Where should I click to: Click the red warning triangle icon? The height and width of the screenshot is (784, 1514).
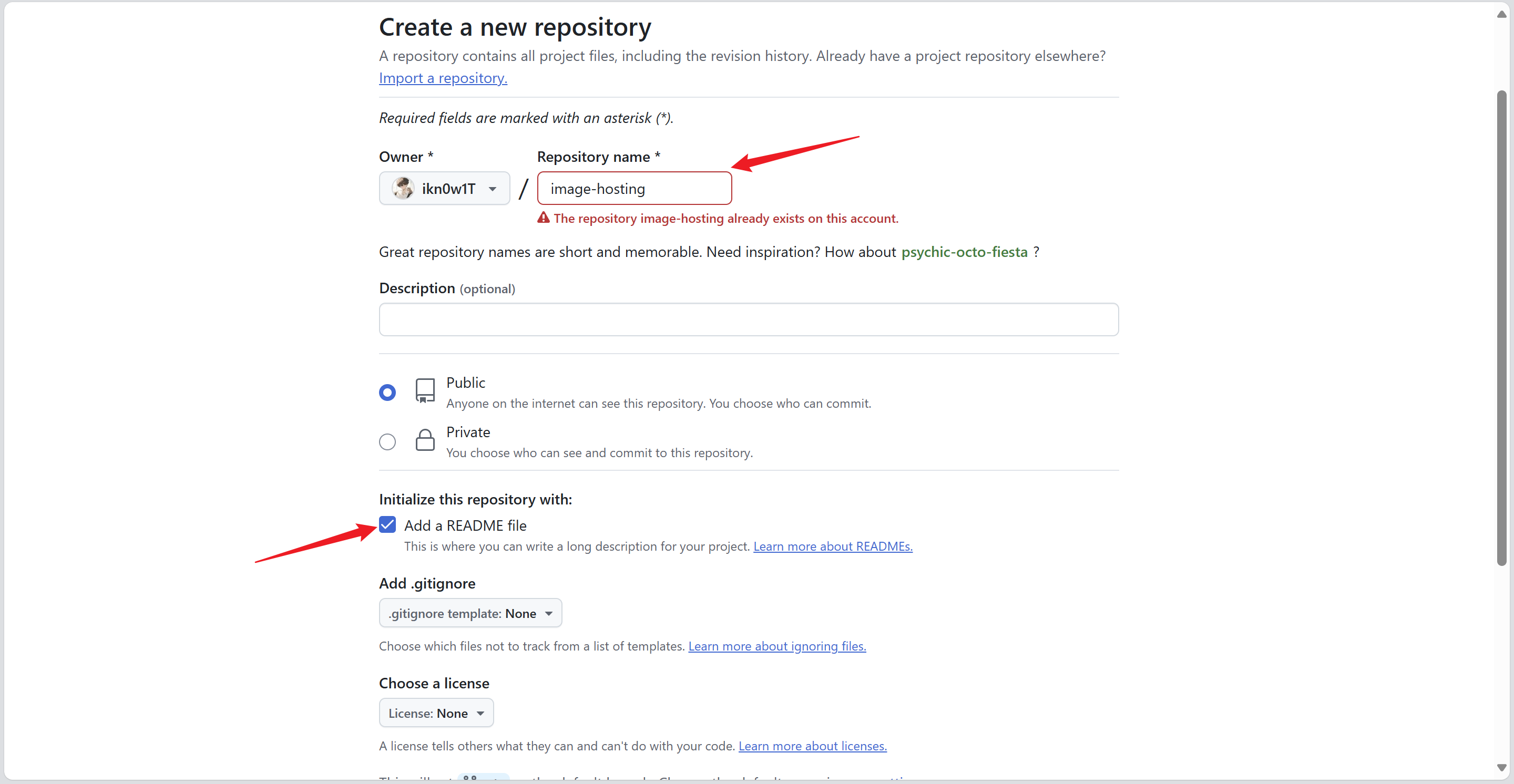(x=543, y=218)
